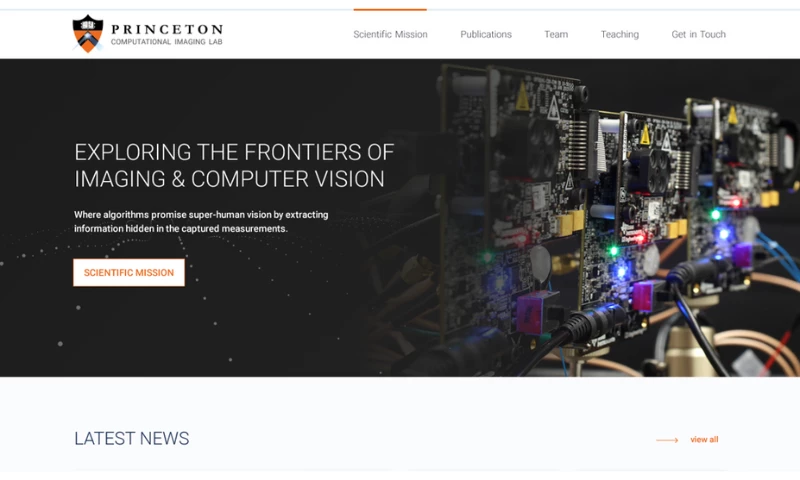Click the yellow warning triangle on left board
Screen dimensions: 800x480
(522, 98)
